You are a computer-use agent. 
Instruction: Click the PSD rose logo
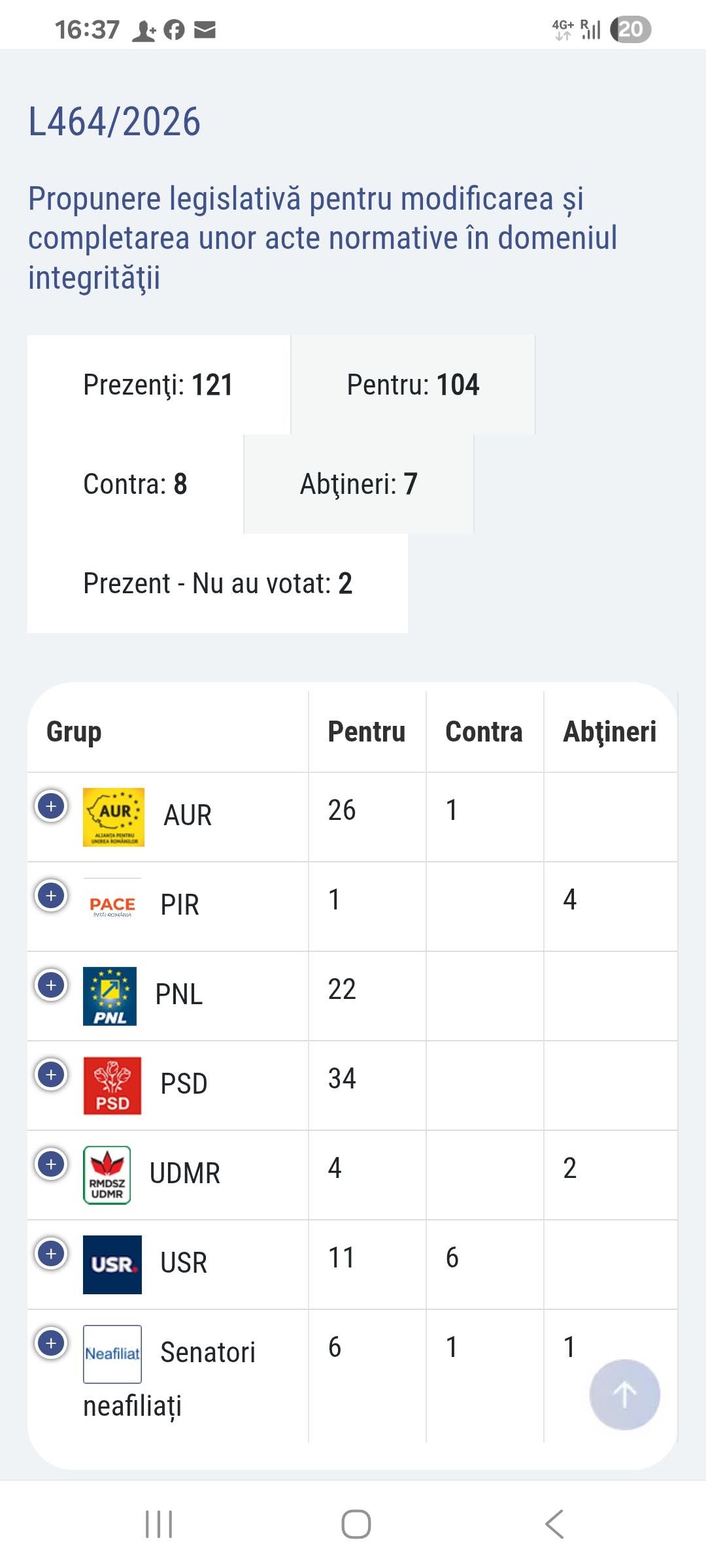(112, 1085)
